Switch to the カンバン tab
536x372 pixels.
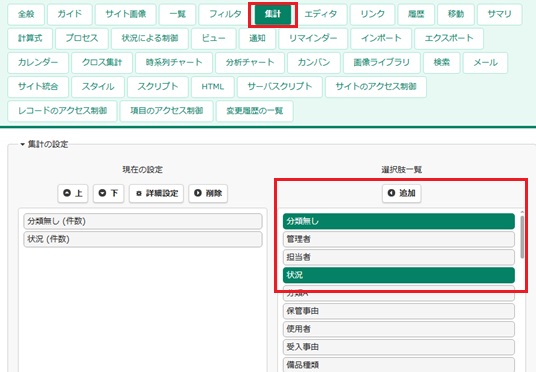313,63
